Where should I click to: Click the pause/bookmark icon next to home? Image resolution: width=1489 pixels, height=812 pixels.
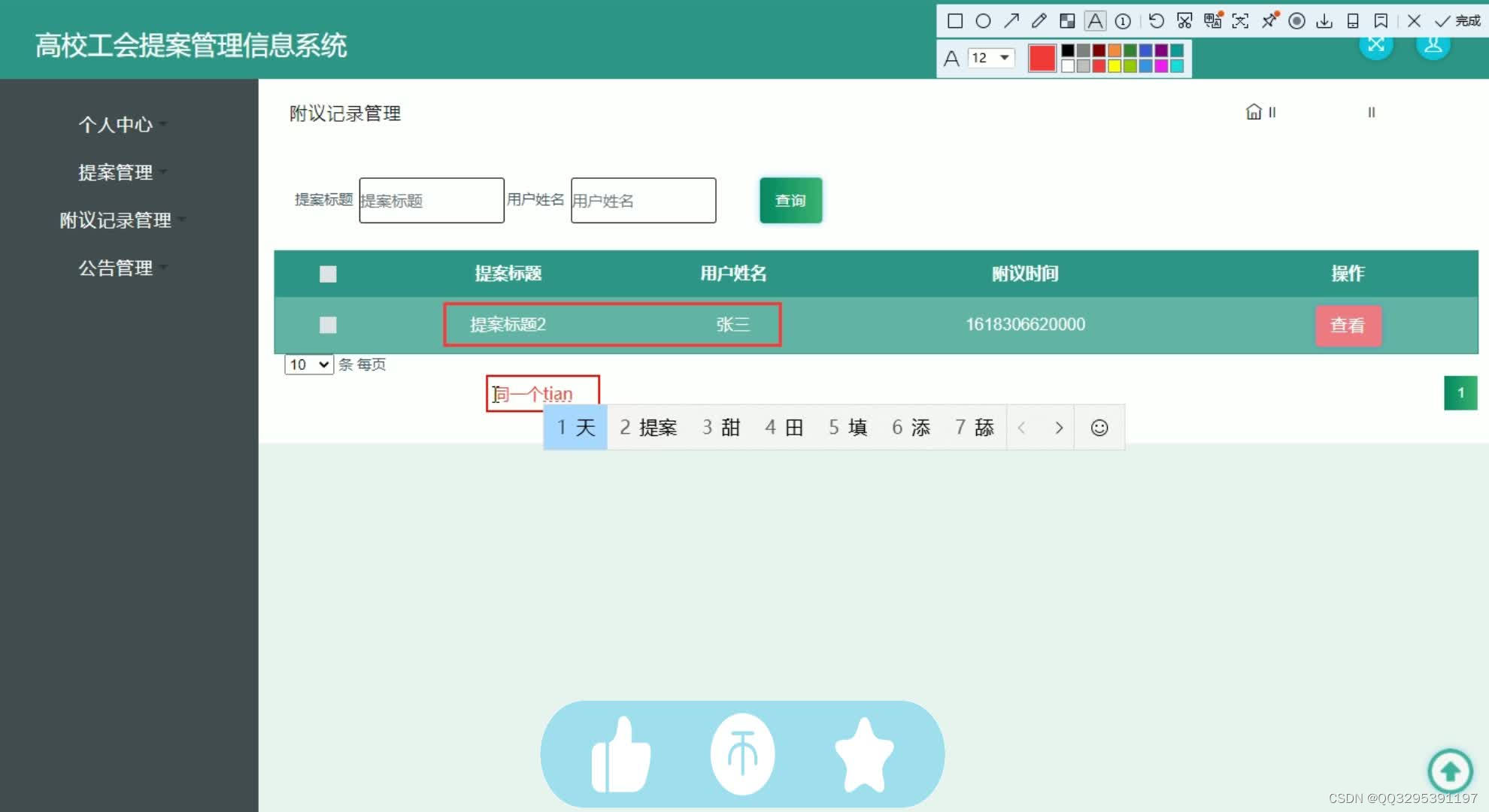[x=1275, y=112]
